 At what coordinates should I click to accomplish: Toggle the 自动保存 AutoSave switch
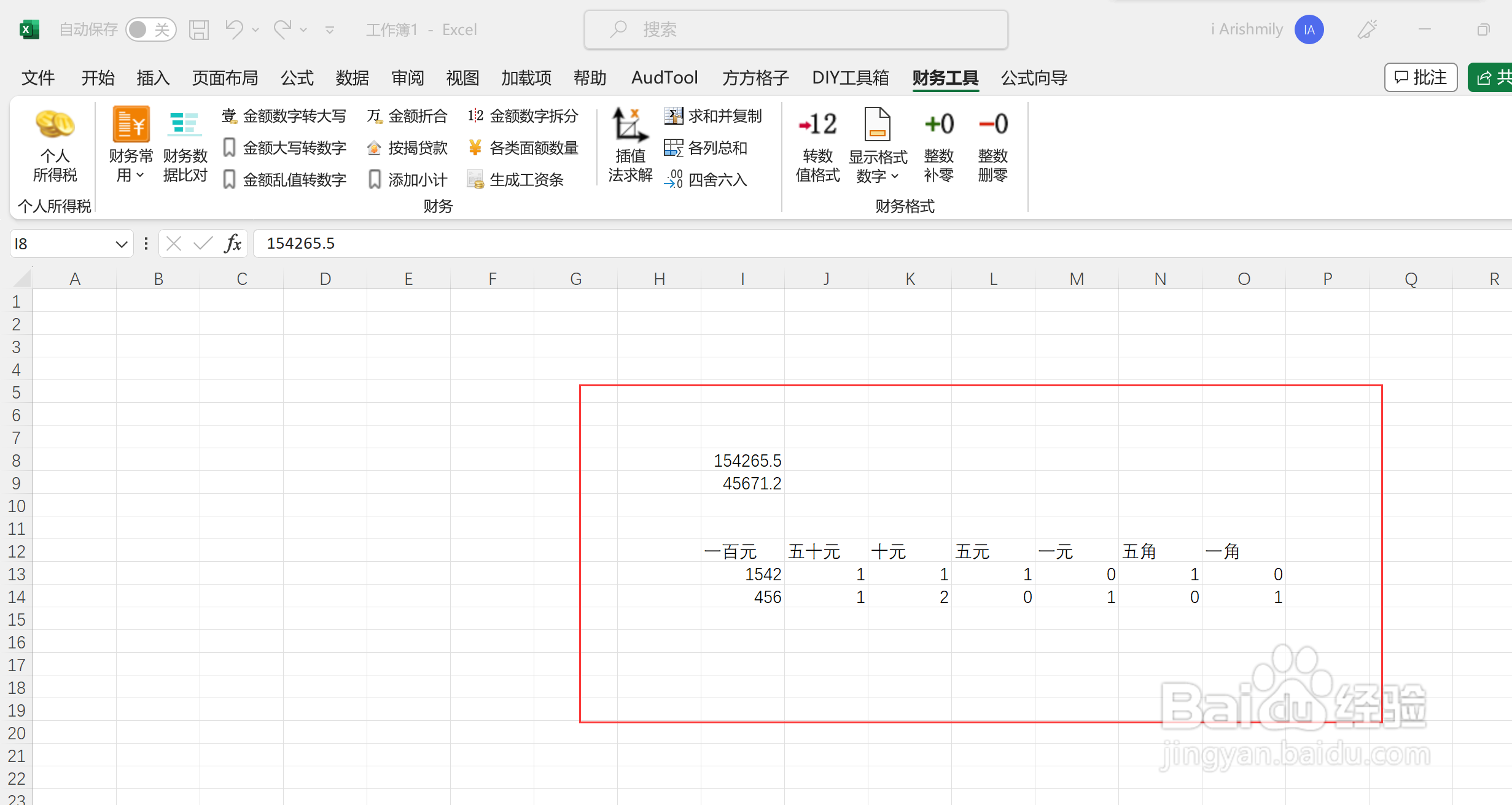[x=150, y=29]
